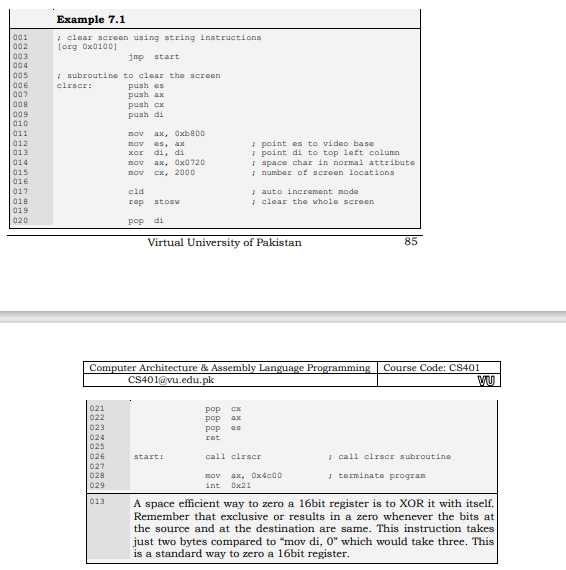This screenshot has width=566, height=570.
Task: Click sentence starting 'A space efficient way'
Action: pyautogui.click(x=314, y=504)
